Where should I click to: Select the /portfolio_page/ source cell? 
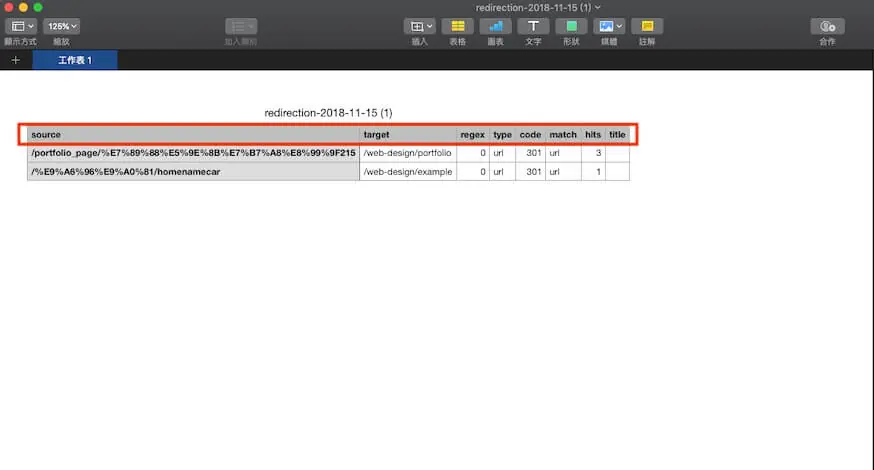coord(193,153)
